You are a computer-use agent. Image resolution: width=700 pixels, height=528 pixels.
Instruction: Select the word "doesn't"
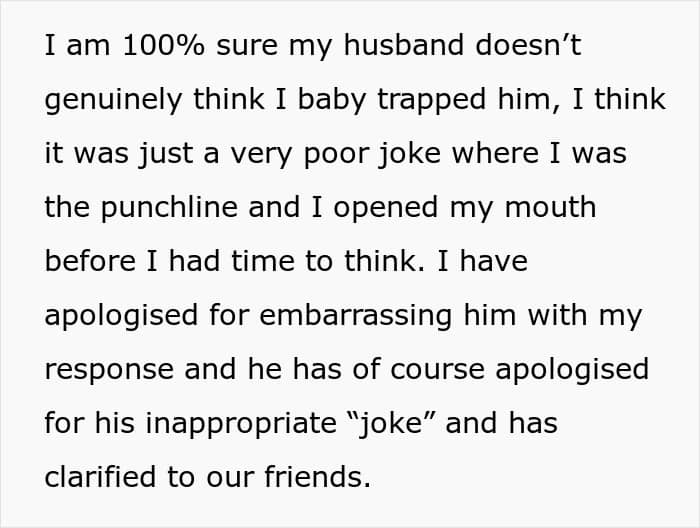coord(528,46)
